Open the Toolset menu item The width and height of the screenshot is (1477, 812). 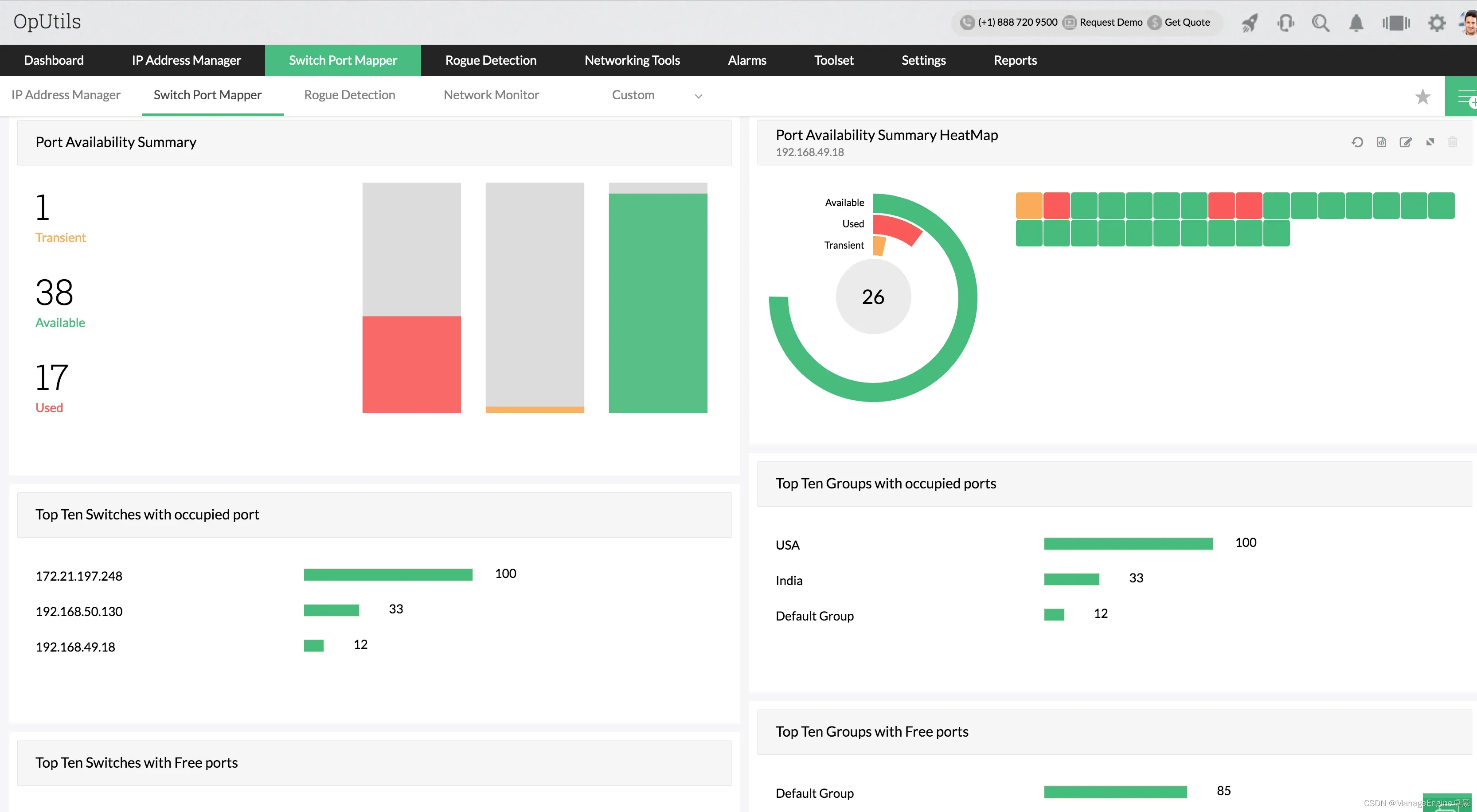836,60
